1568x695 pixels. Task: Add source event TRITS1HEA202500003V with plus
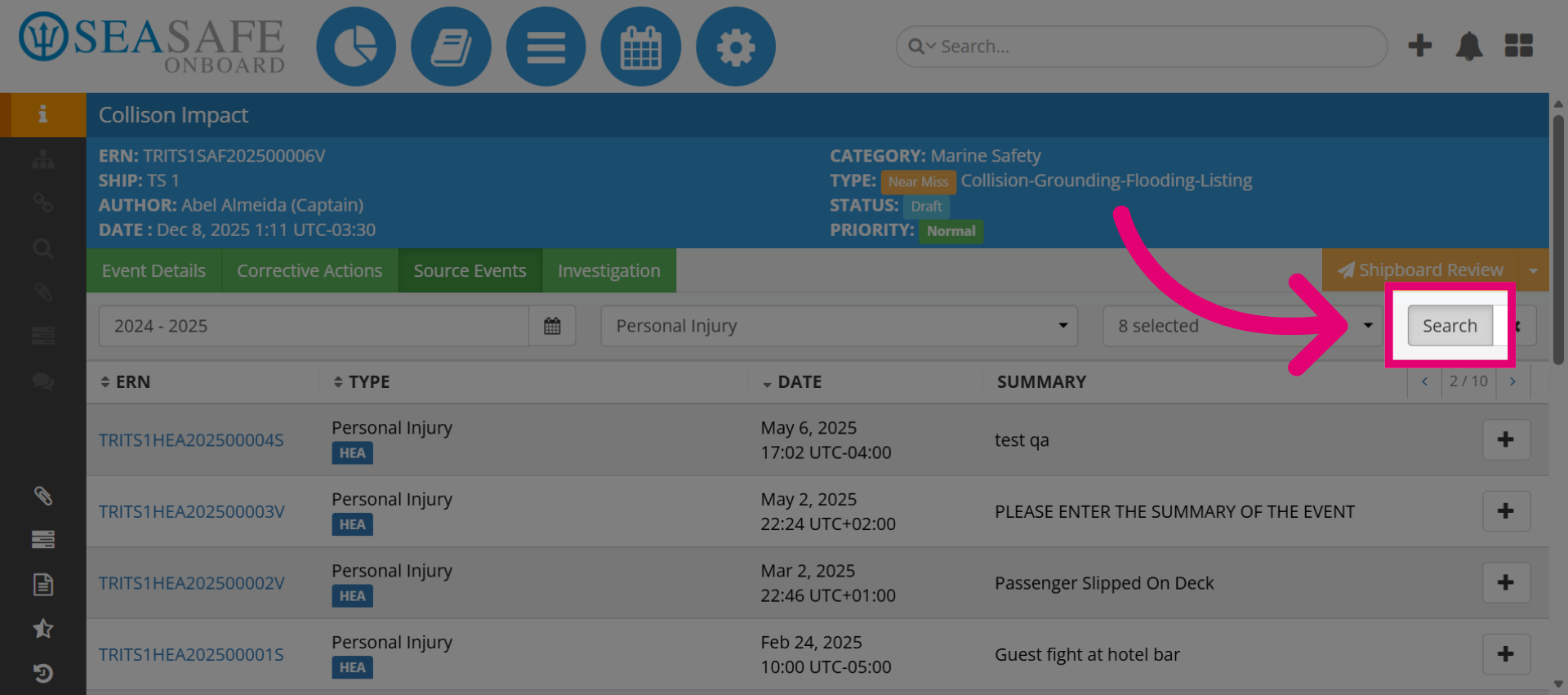click(1506, 511)
